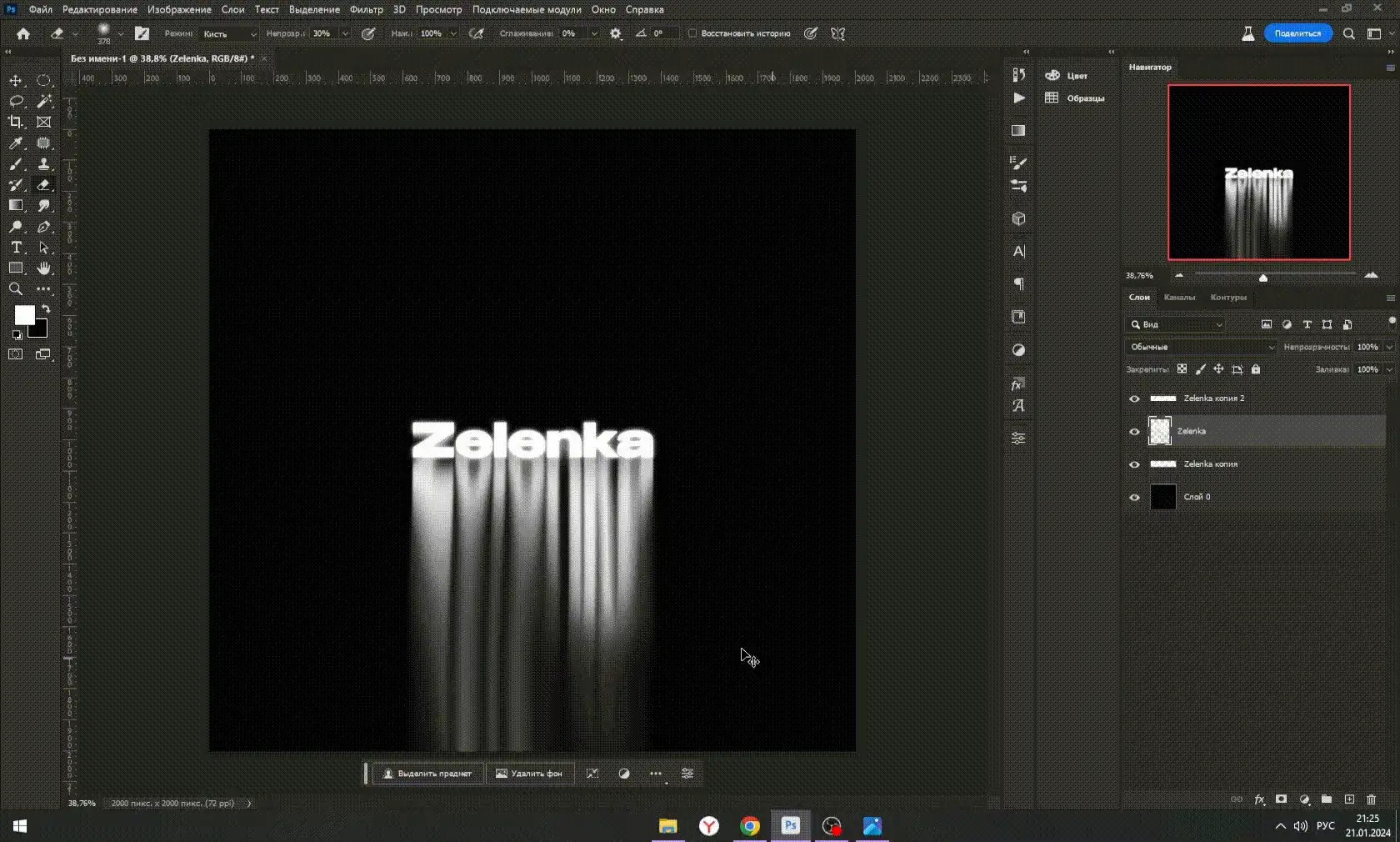Click the Поделиться button
The image size is (1400, 842).
tap(1297, 33)
